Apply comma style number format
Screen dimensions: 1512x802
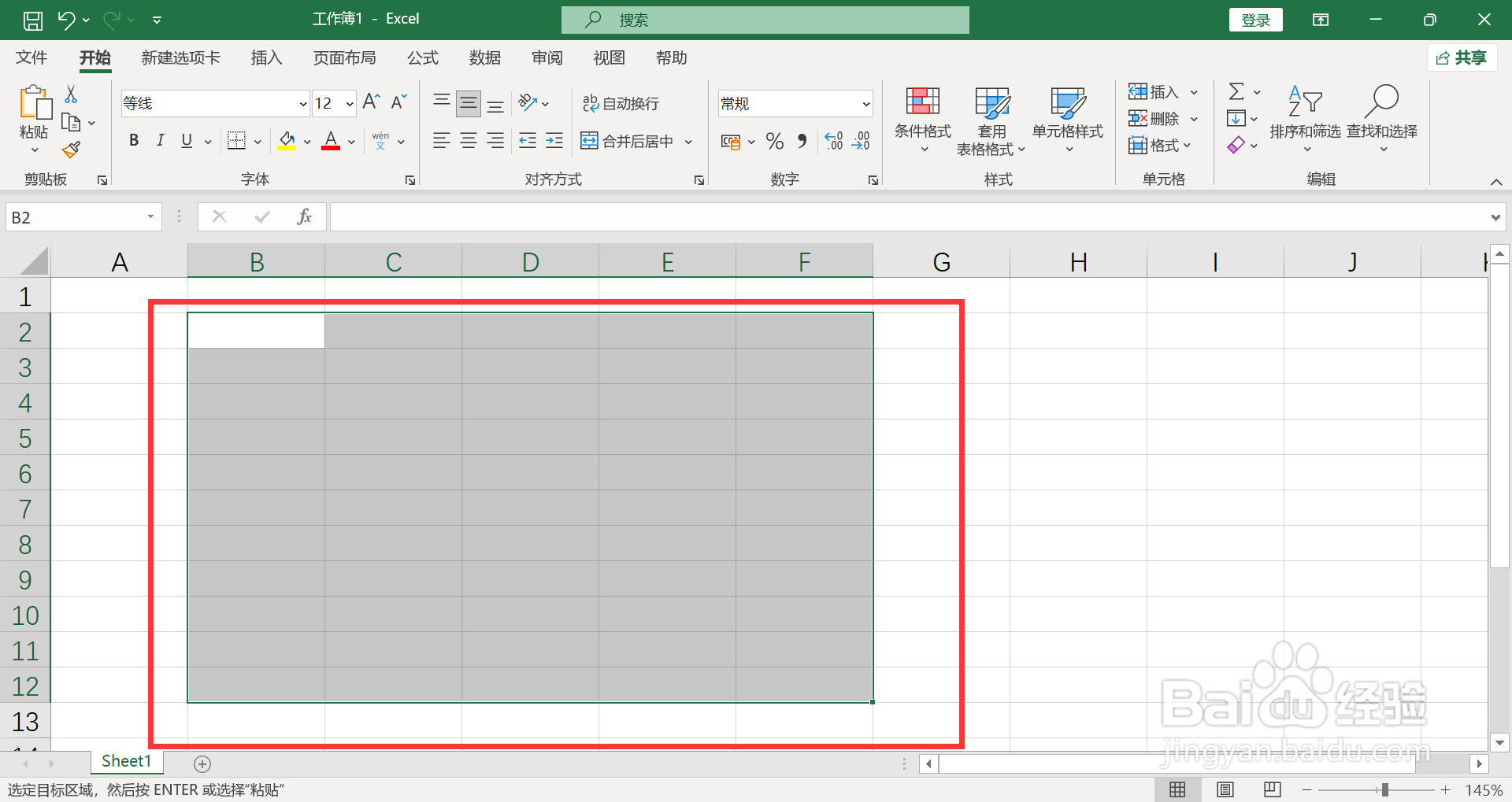coord(802,142)
